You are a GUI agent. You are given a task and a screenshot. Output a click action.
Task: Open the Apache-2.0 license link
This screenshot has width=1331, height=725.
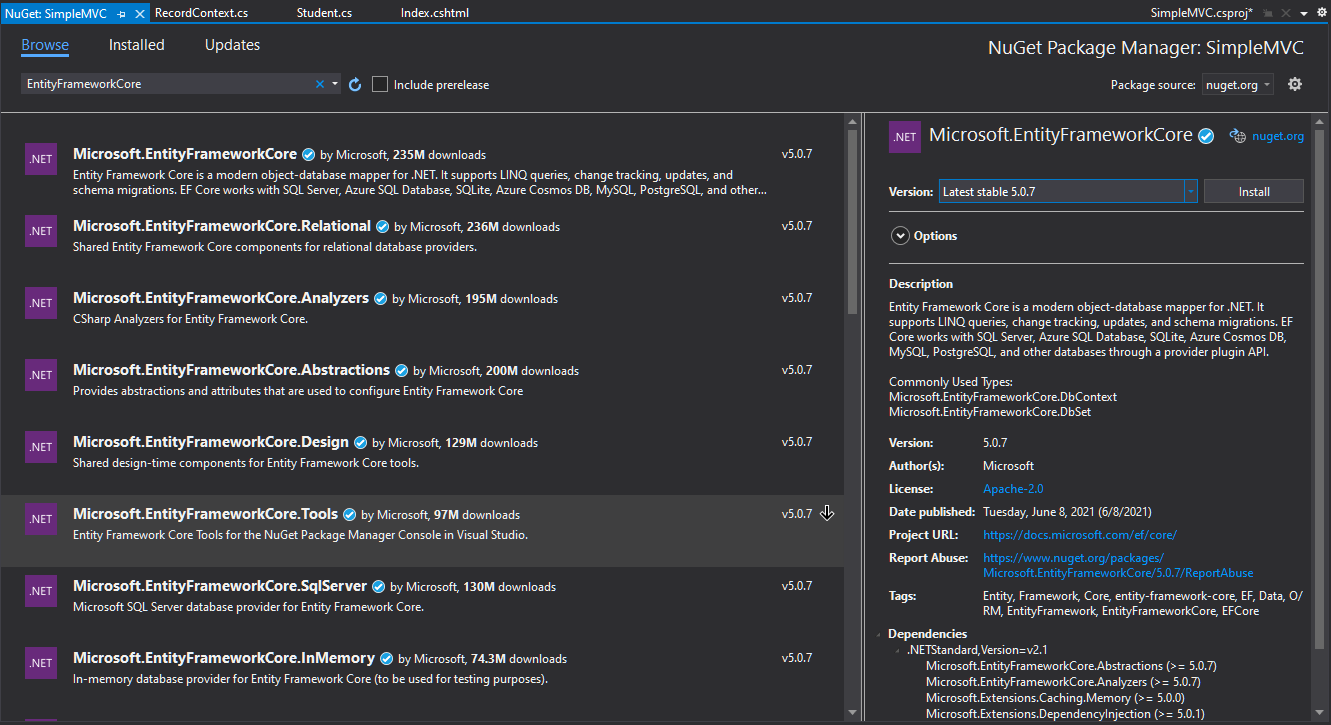[1013, 489]
